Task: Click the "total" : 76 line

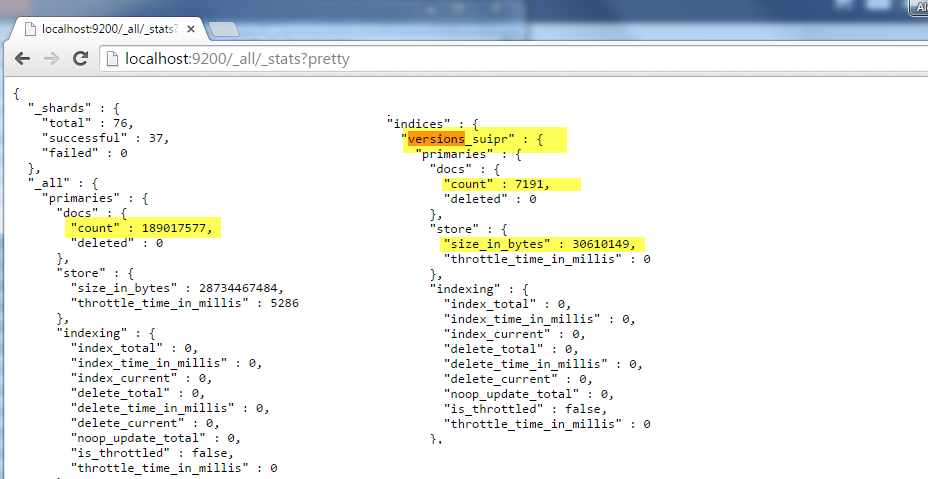Action: coord(88,123)
